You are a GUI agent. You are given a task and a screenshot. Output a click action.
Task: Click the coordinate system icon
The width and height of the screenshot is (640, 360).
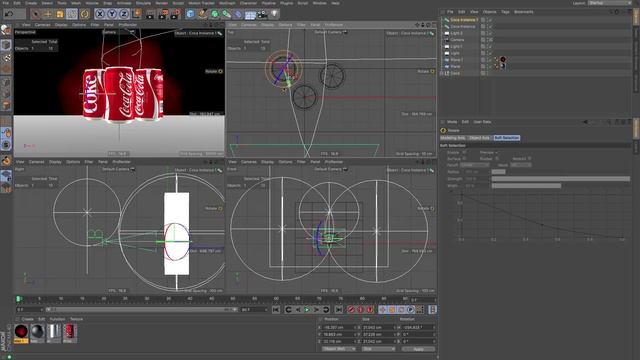pyautogui.click(x=136, y=14)
